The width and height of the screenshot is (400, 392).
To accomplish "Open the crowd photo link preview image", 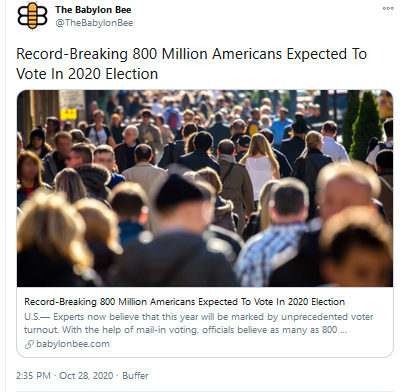I will (x=205, y=188).
